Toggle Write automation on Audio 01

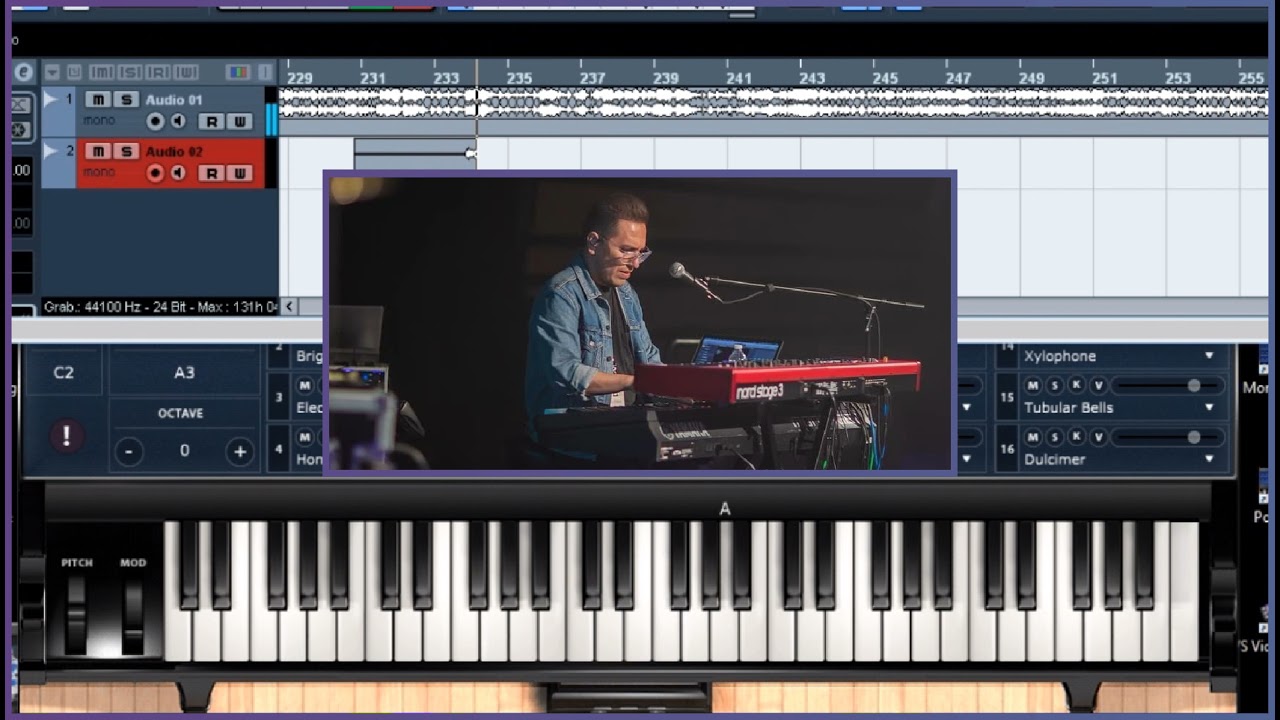(x=239, y=121)
